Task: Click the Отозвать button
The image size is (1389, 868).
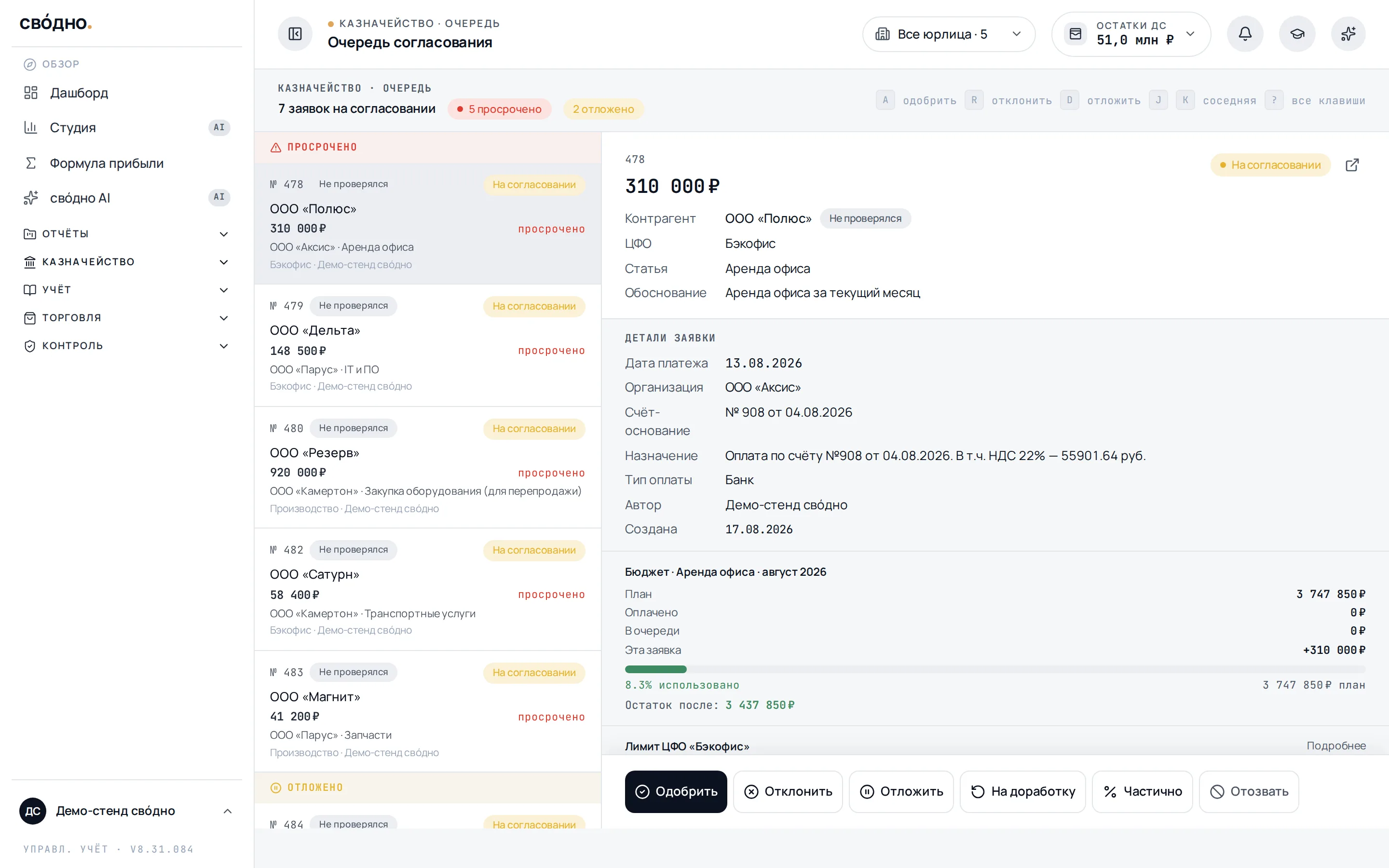Action: 1248,792
